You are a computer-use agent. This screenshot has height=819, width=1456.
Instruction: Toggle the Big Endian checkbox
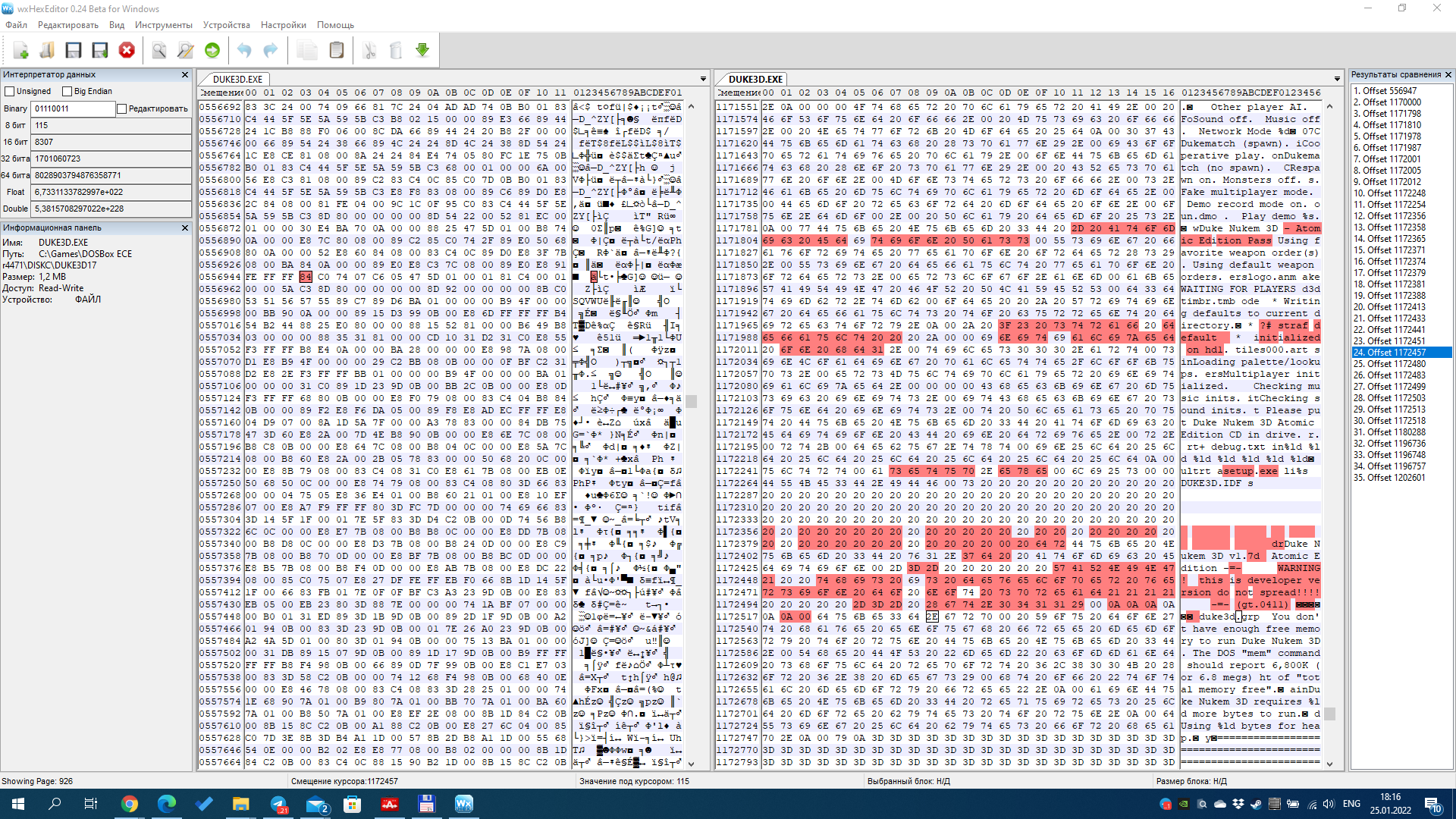67,92
